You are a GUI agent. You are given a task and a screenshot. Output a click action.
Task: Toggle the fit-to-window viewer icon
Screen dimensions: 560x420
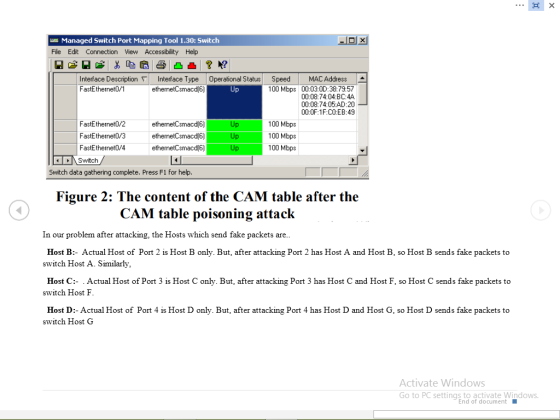(536, 5)
